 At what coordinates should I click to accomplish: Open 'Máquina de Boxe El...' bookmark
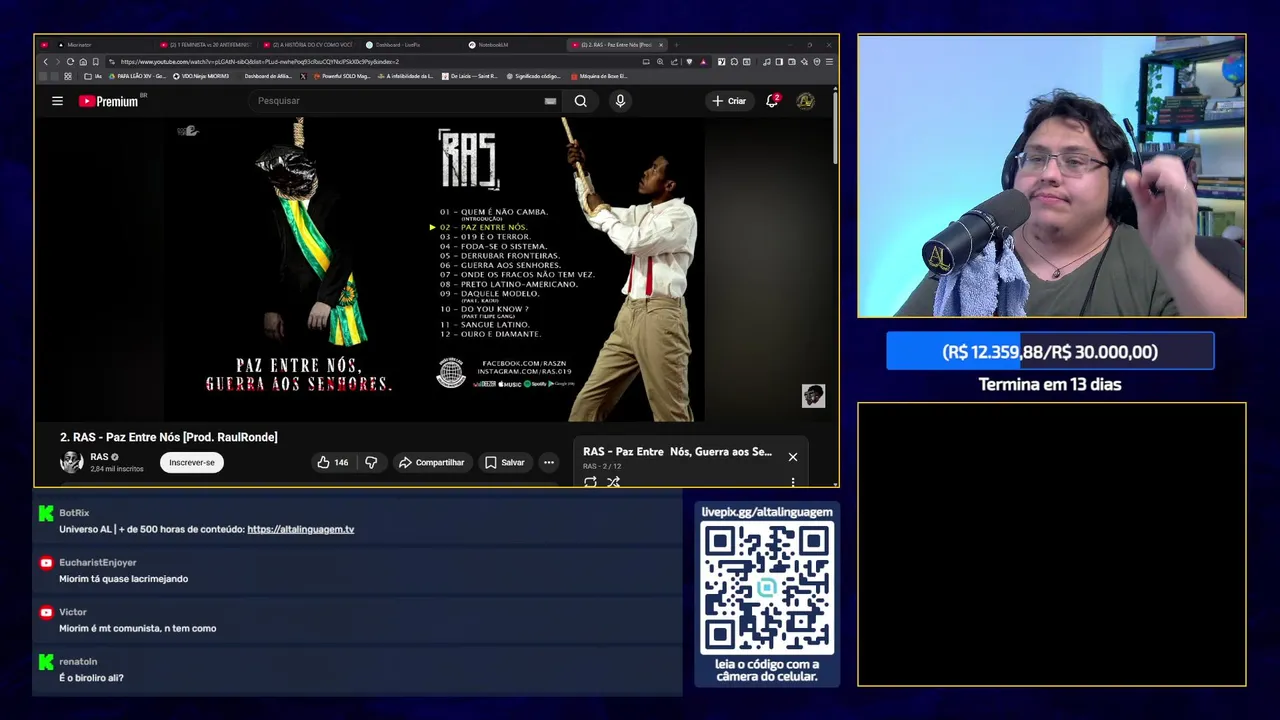pyautogui.click(x=599, y=76)
